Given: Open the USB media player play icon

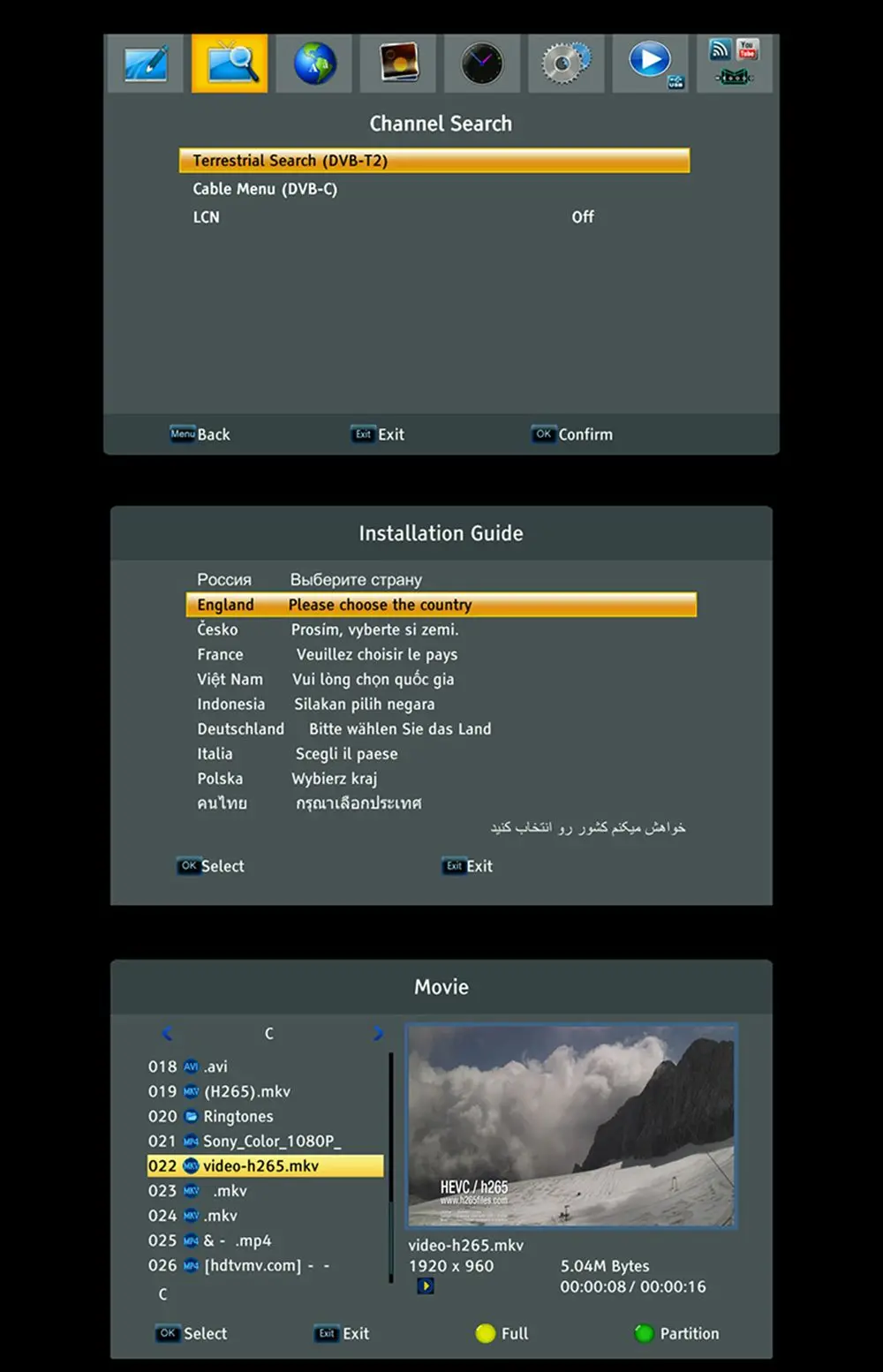Looking at the screenshot, I should 651,64.
